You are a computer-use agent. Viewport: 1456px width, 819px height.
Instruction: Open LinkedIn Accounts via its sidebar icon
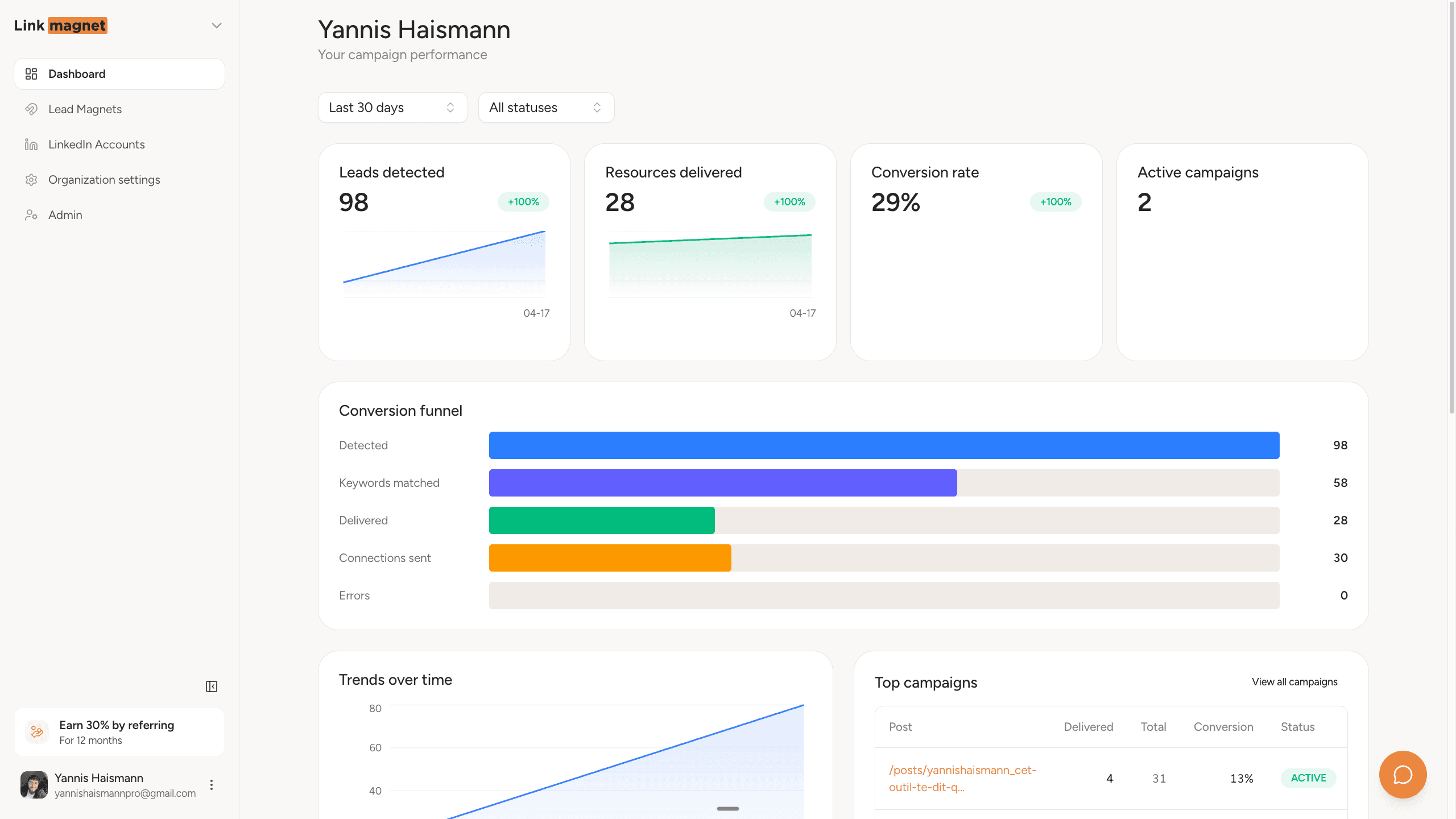pos(31,144)
